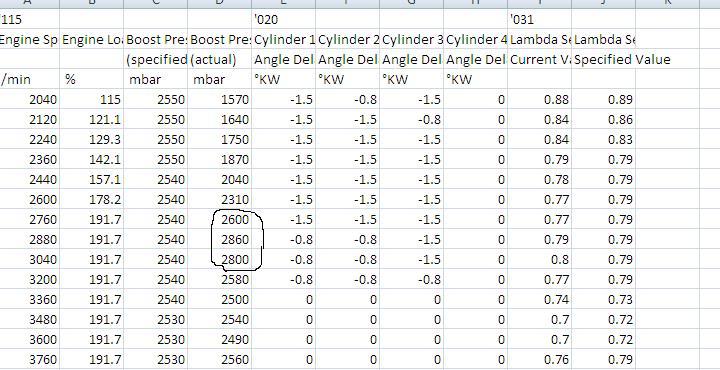
Task: Select actual boost pressure cell 2310
Action: pyautogui.click(x=219, y=200)
